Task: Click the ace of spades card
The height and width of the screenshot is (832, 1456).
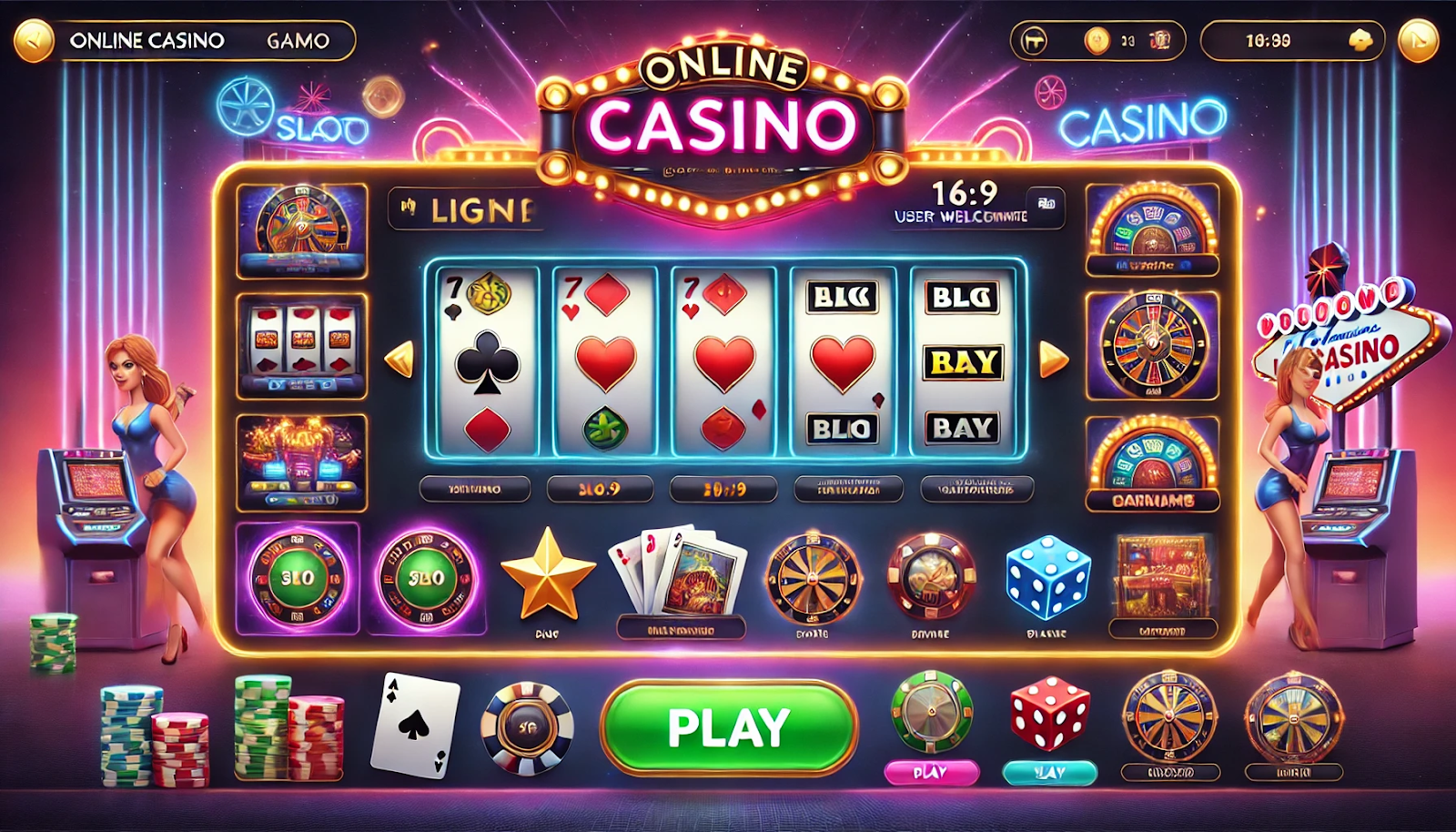Action: click(x=415, y=725)
